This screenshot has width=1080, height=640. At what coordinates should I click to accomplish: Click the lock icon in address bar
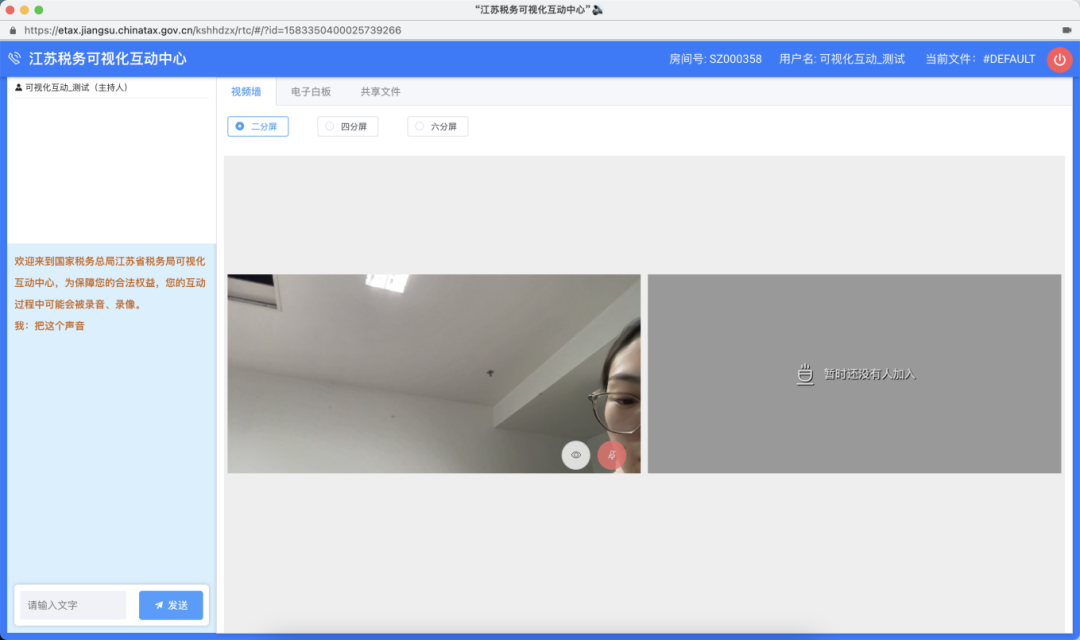tap(12, 30)
